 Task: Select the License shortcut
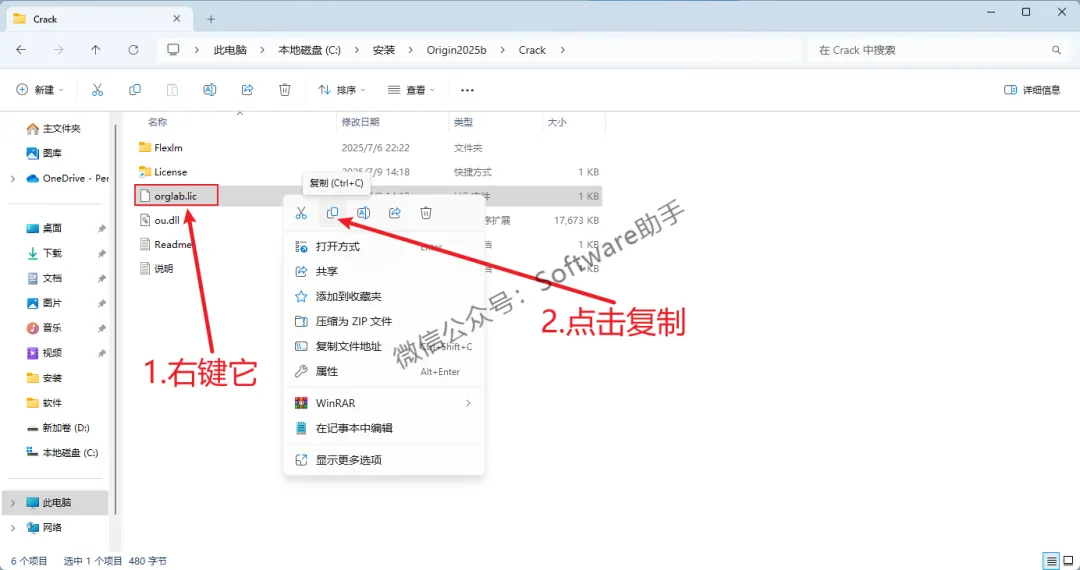(x=170, y=171)
